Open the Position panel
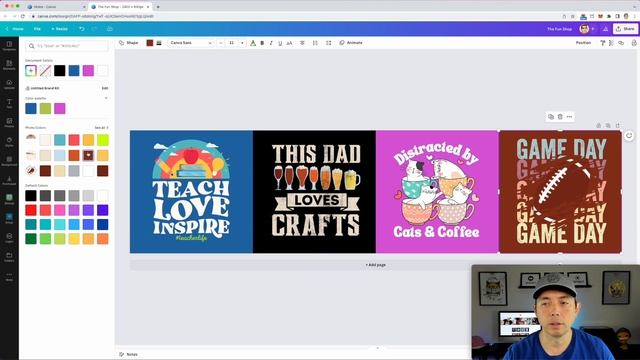This screenshot has height=360, width=640. click(583, 43)
